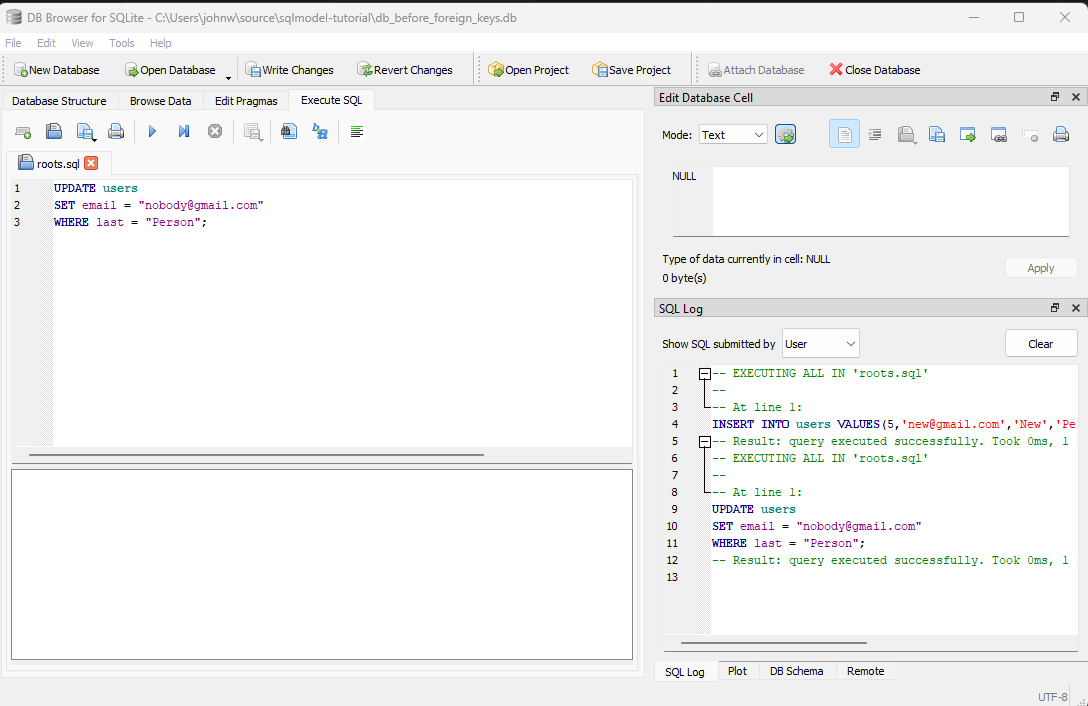Open the Tools menu
Screen dimensions: 1088x706
click(121, 43)
